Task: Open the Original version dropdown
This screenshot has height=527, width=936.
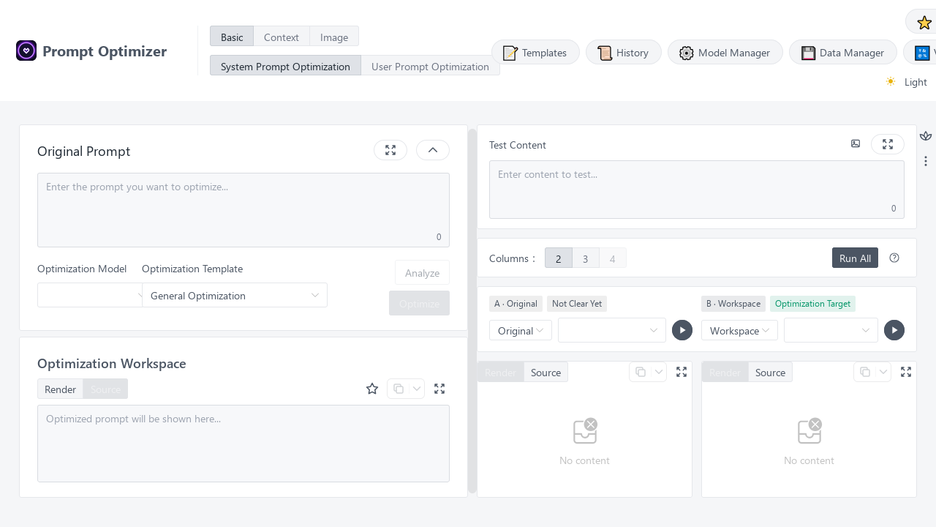Action: point(520,330)
